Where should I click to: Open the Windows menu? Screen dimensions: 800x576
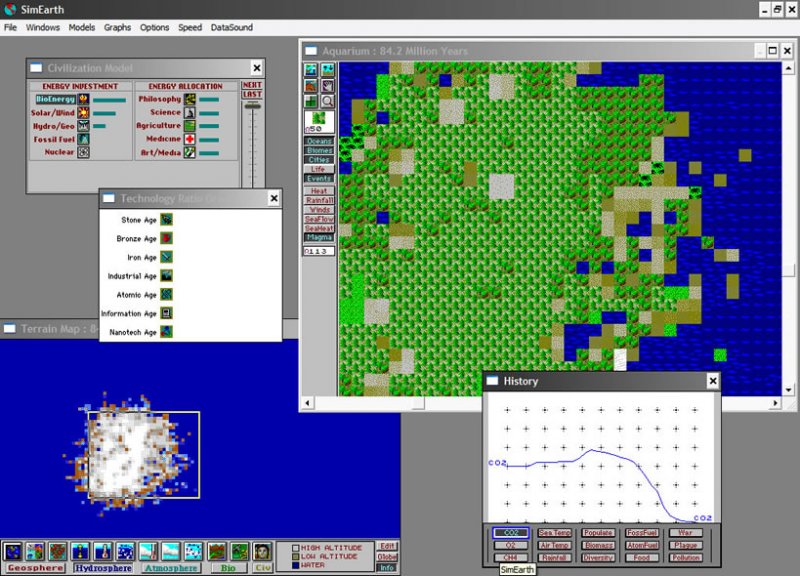tap(43, 28)
